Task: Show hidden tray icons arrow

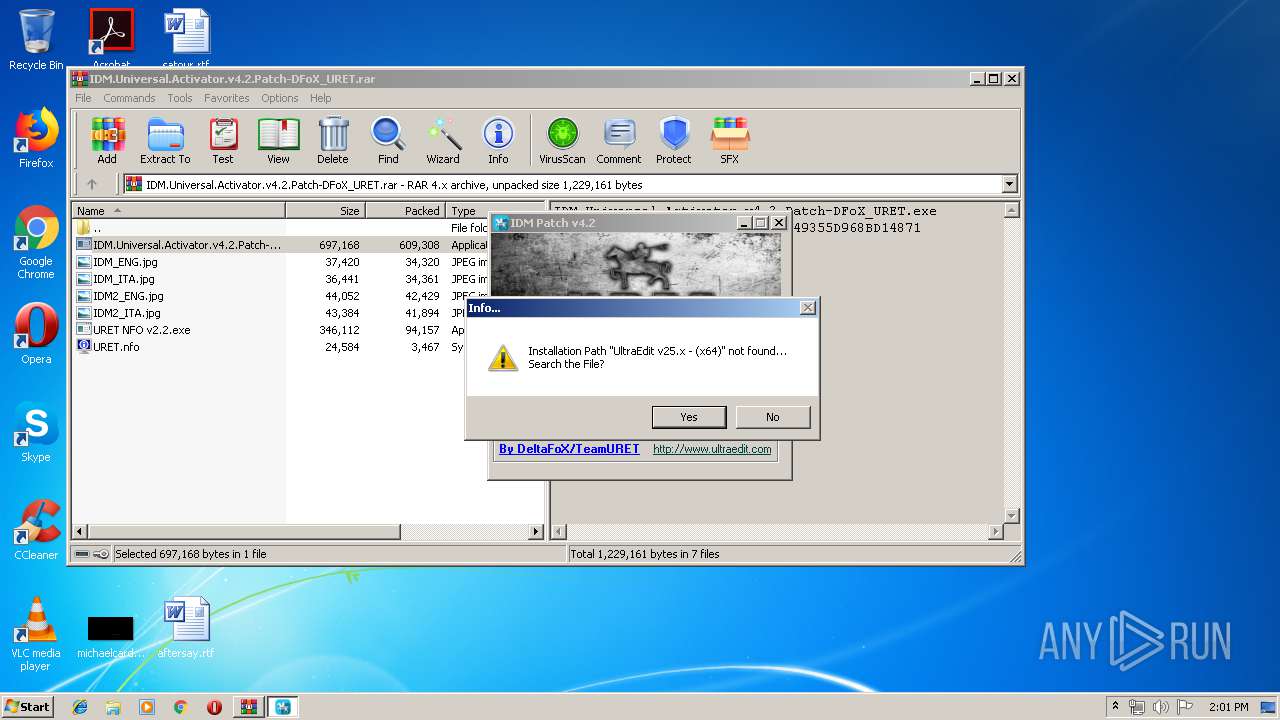Action: point(1115,707)
